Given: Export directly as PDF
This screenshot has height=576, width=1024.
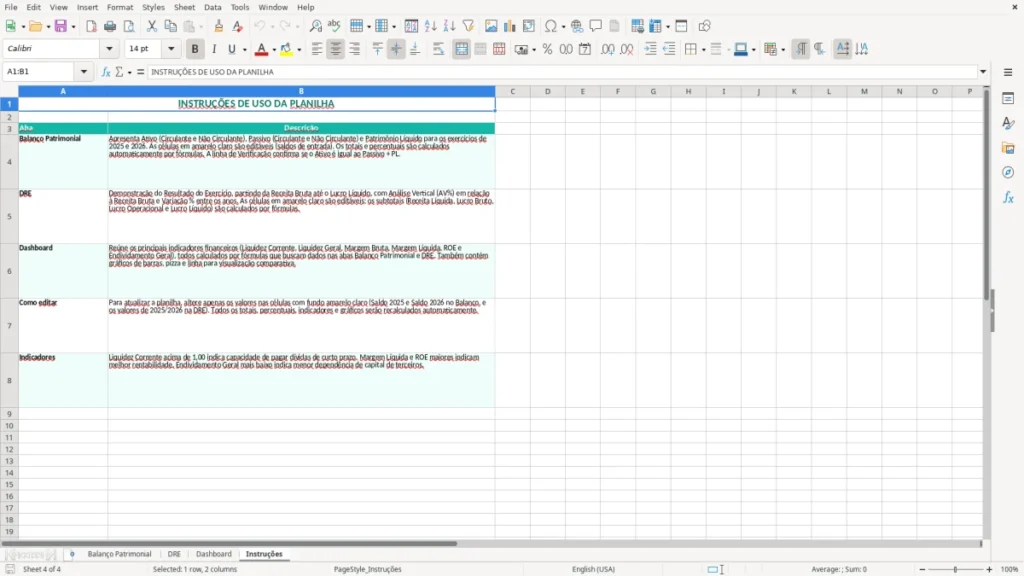Looking at the screenshot, I should 91,26.
